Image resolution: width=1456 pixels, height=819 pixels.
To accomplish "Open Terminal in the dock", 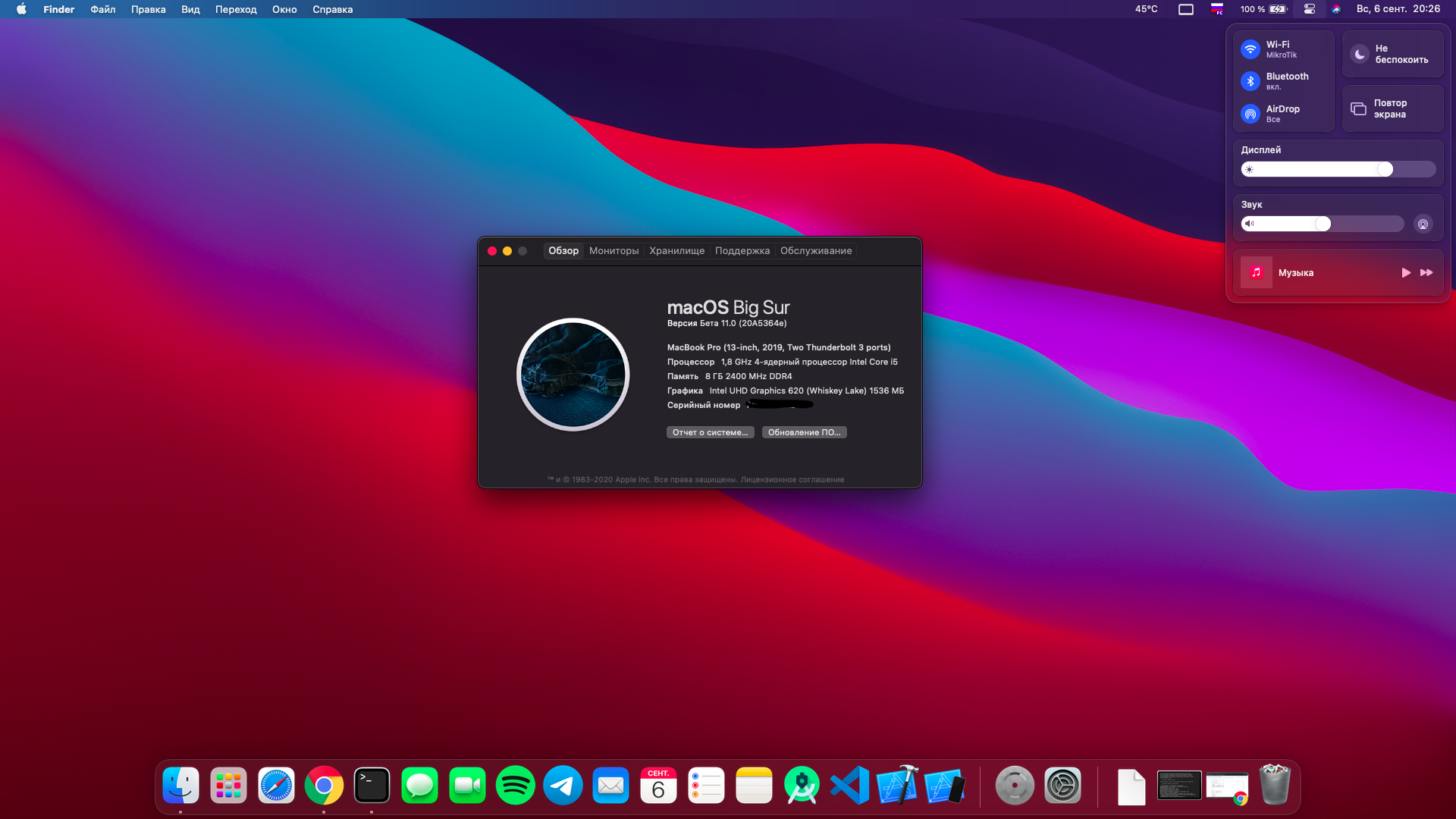I will pos(372,786).
